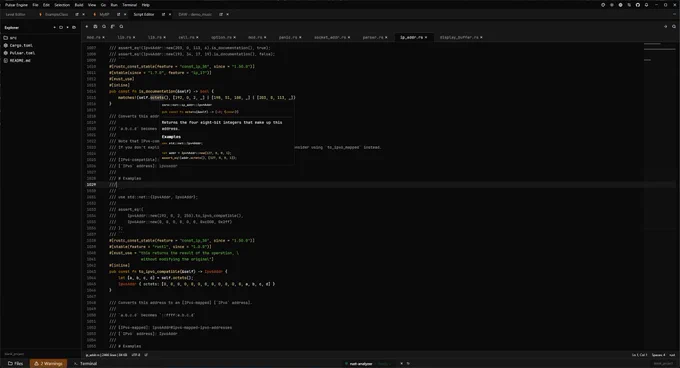680x368 pixels.
Task: Click the UTF-8 encoding status entry
Action: pos(136,355)
